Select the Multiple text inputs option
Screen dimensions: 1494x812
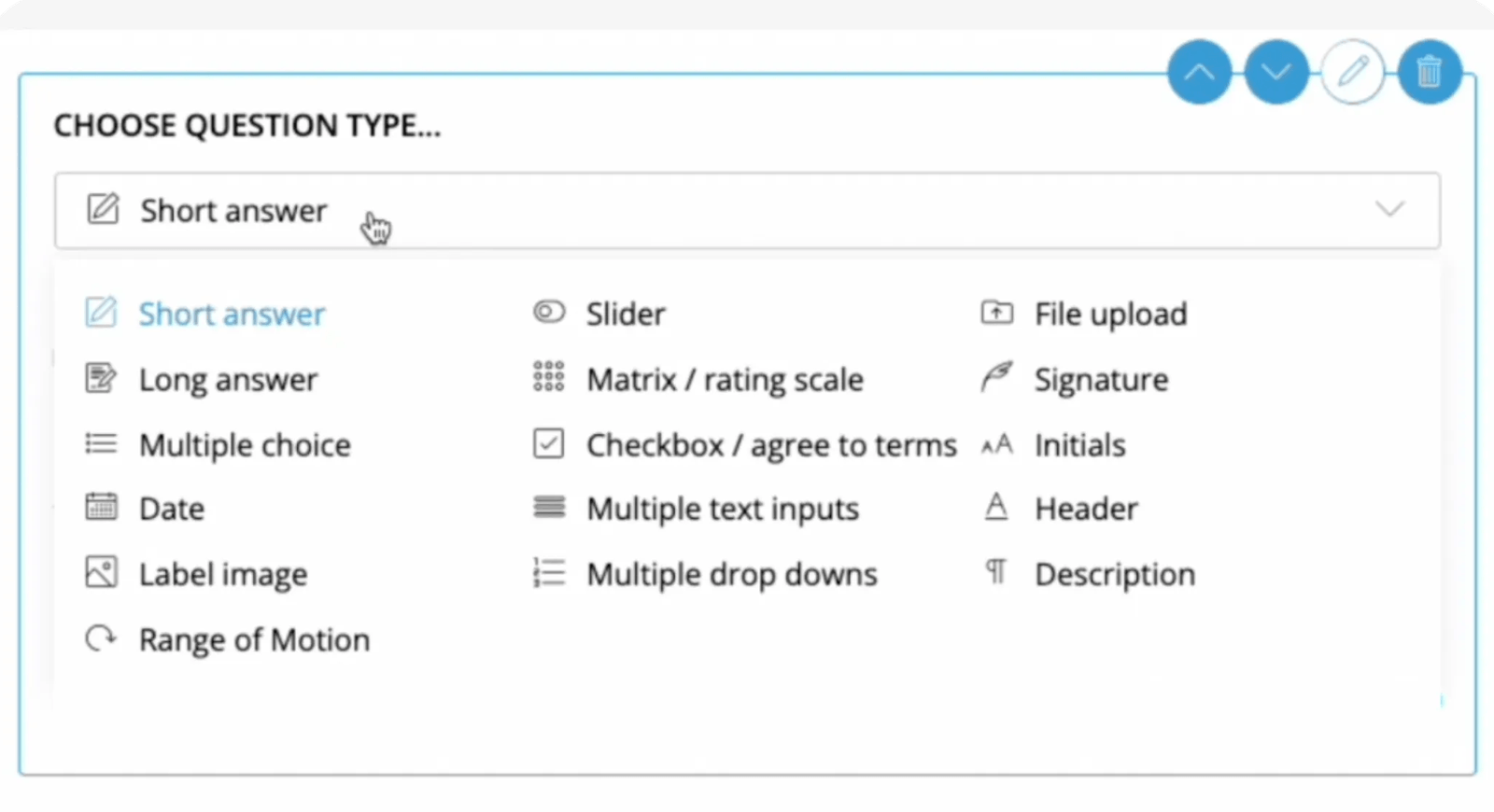coord(722,509)
